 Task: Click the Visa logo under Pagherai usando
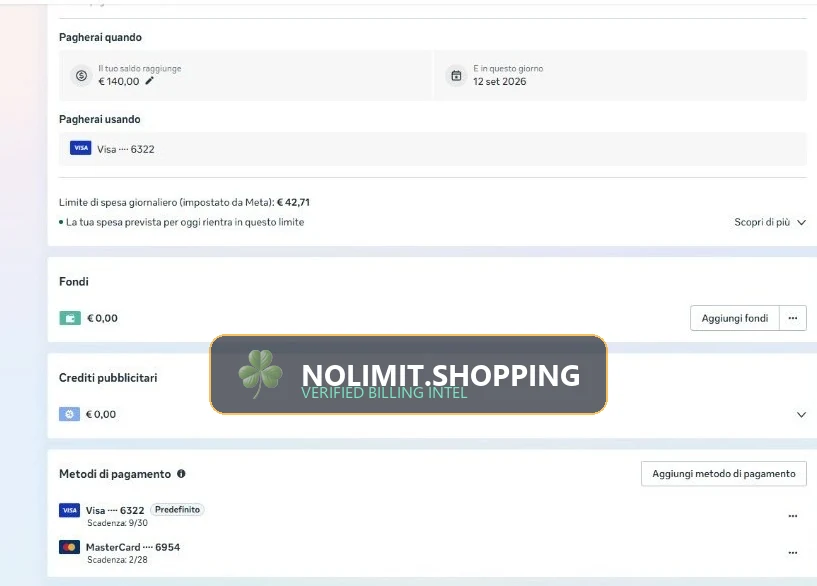81,148
